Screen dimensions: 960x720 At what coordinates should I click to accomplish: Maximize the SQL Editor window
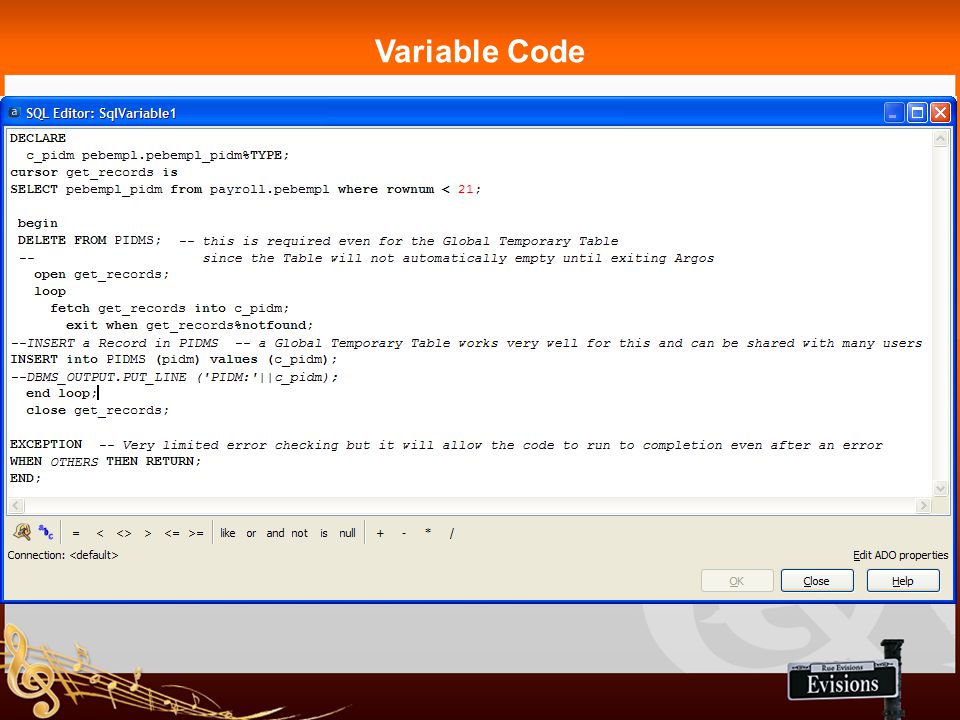(917, 113)
